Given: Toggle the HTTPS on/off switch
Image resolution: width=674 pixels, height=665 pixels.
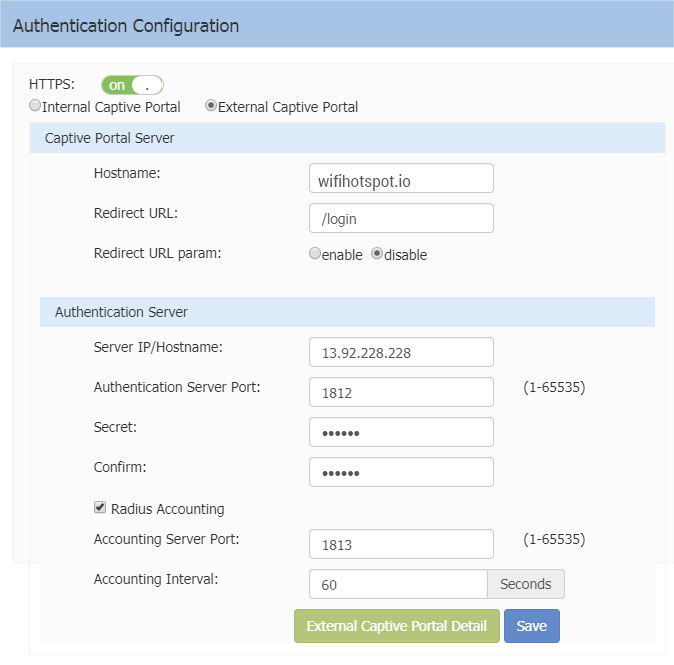Looking at the screenshot, I should click(x=132, y=86).
